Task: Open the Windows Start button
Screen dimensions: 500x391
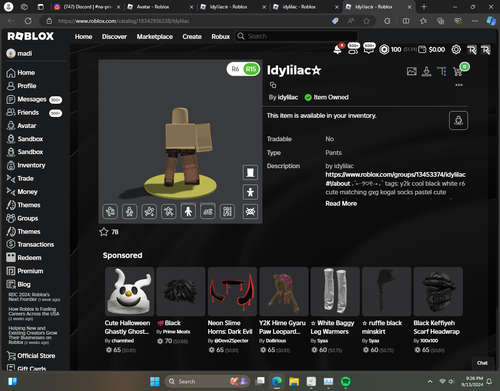Action: tap(155, 381)
